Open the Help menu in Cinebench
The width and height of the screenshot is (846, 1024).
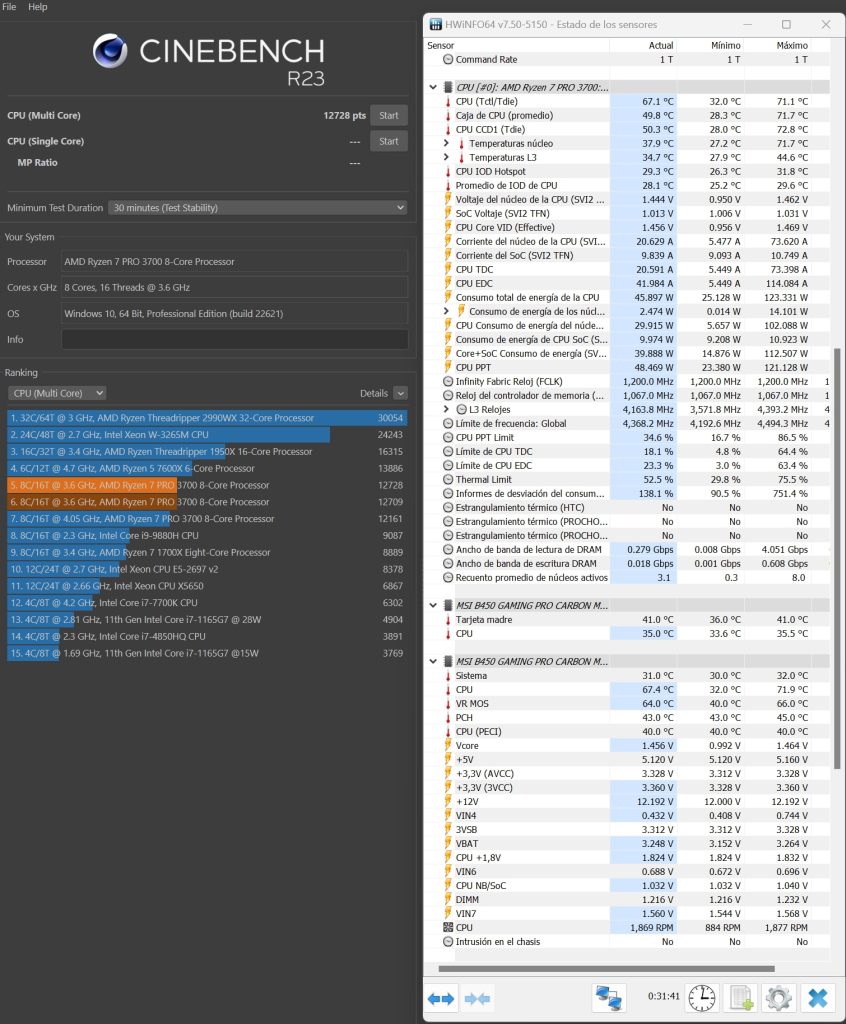pyautogui.click(x=37, y=7)
